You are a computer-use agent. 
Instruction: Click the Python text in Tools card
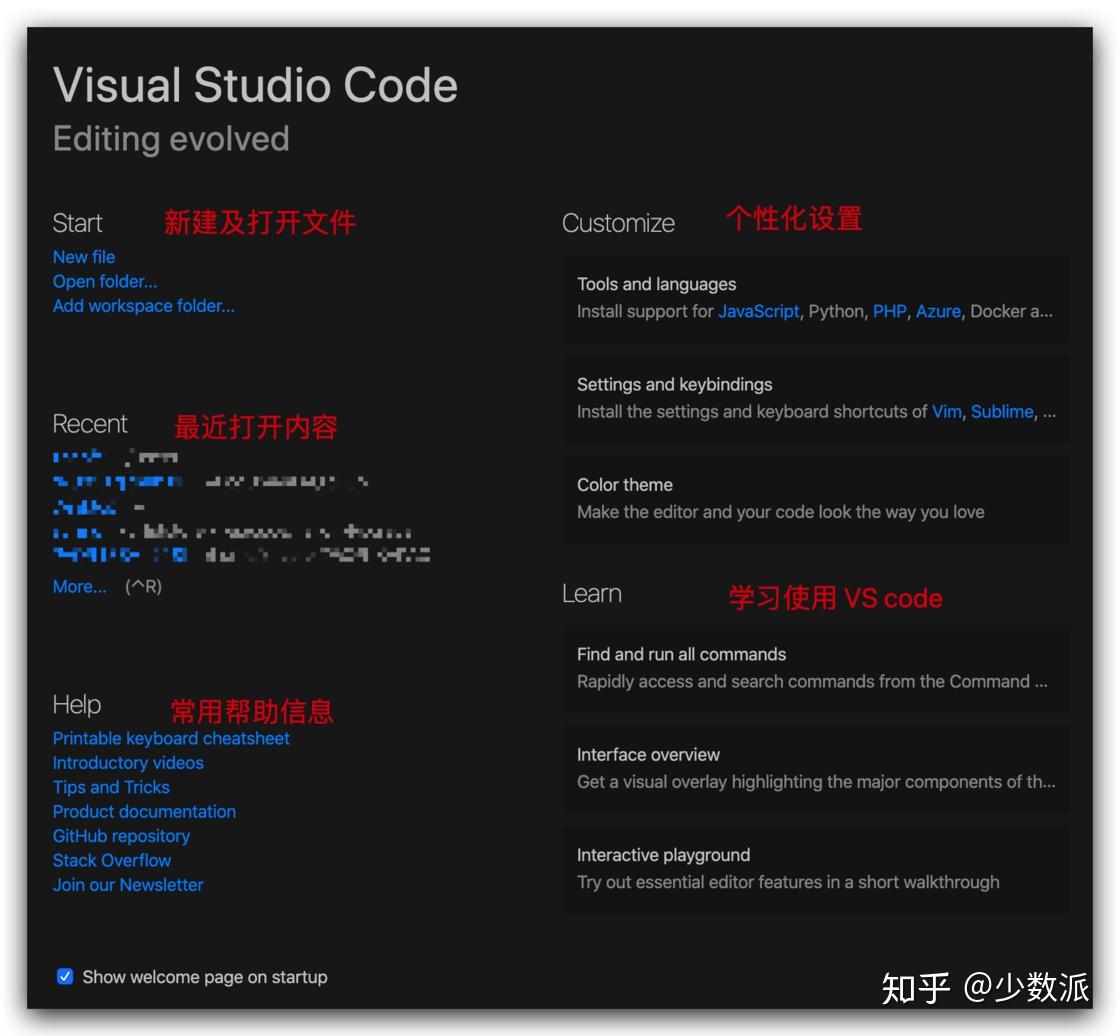click(836, 312)
